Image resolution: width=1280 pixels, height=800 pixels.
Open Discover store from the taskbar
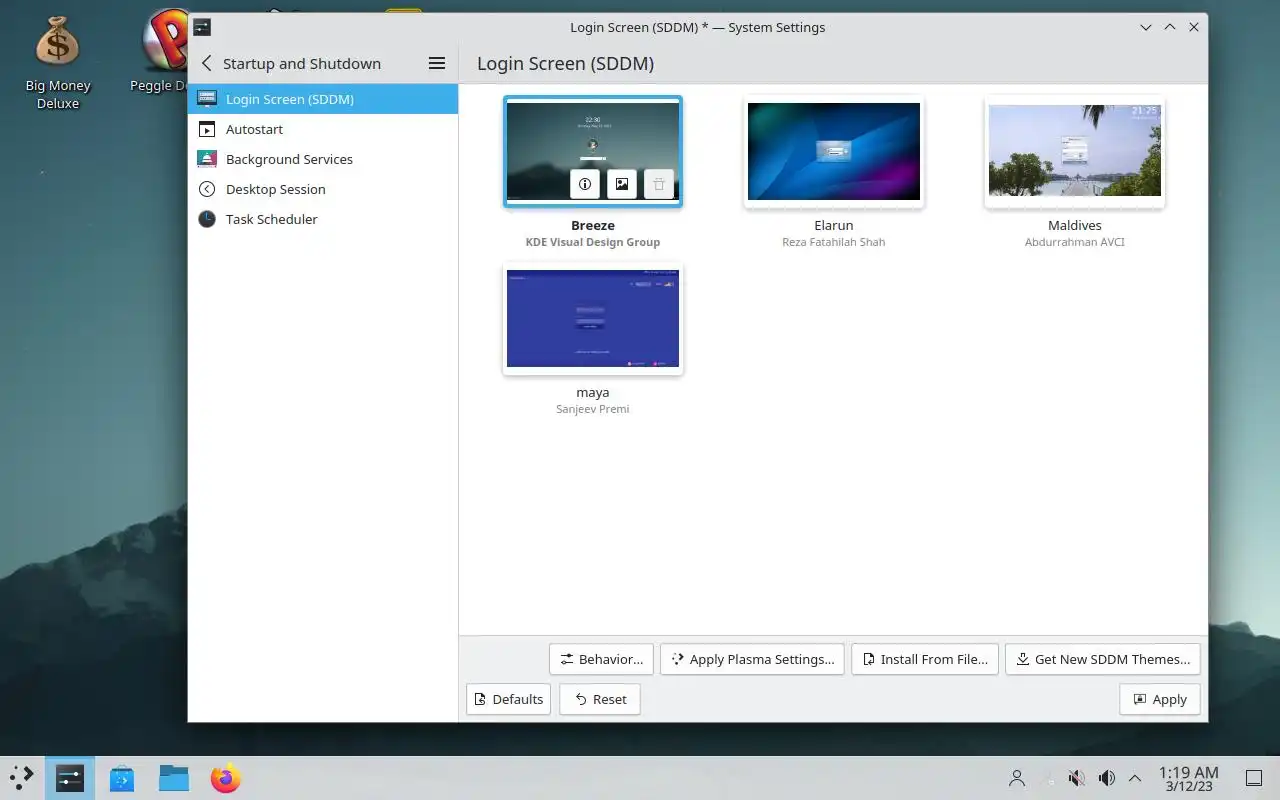[x=122, y=777]
